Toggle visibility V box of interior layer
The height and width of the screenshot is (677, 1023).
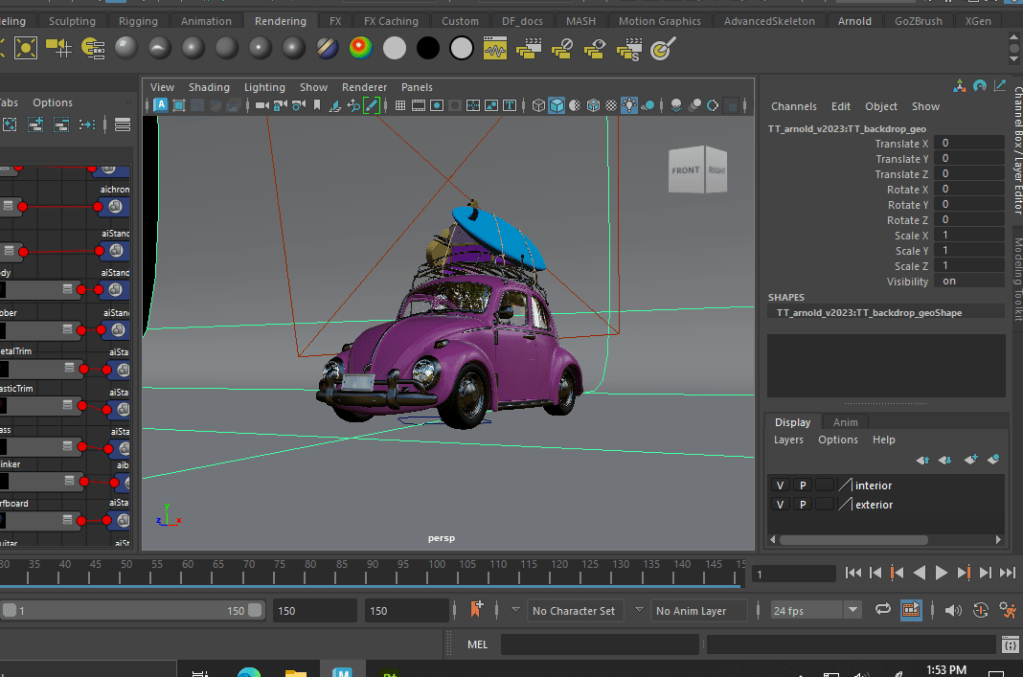point(780,485)
